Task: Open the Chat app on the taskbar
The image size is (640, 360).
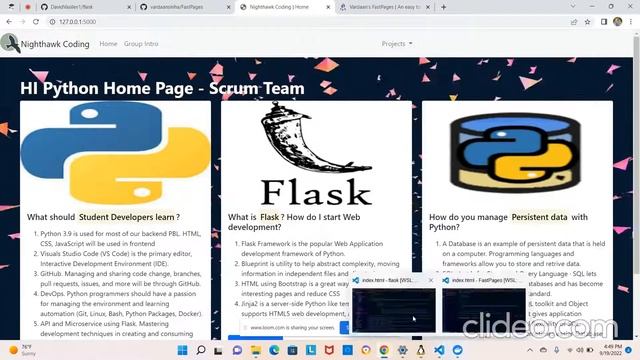Action: (237, 350)
